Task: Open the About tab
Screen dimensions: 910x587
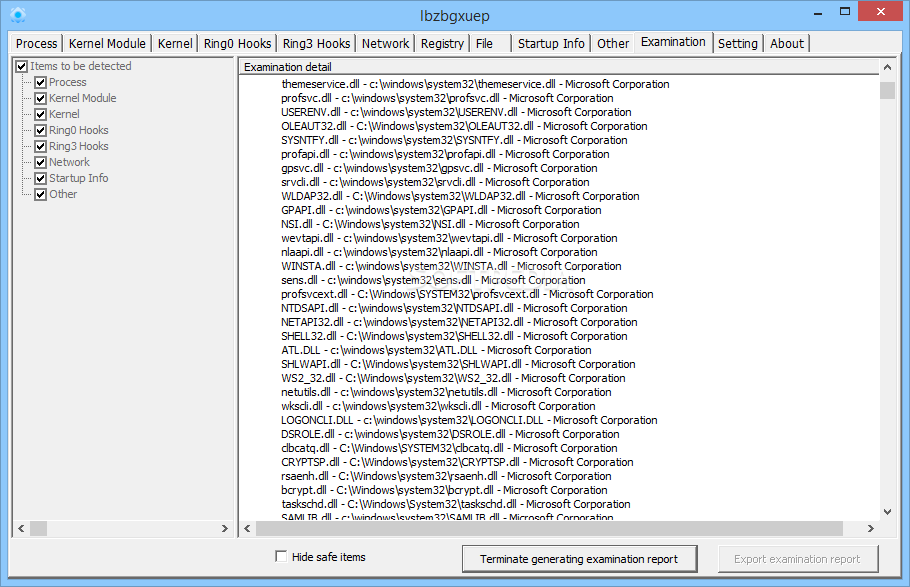Action: click(x=787, y=44)
